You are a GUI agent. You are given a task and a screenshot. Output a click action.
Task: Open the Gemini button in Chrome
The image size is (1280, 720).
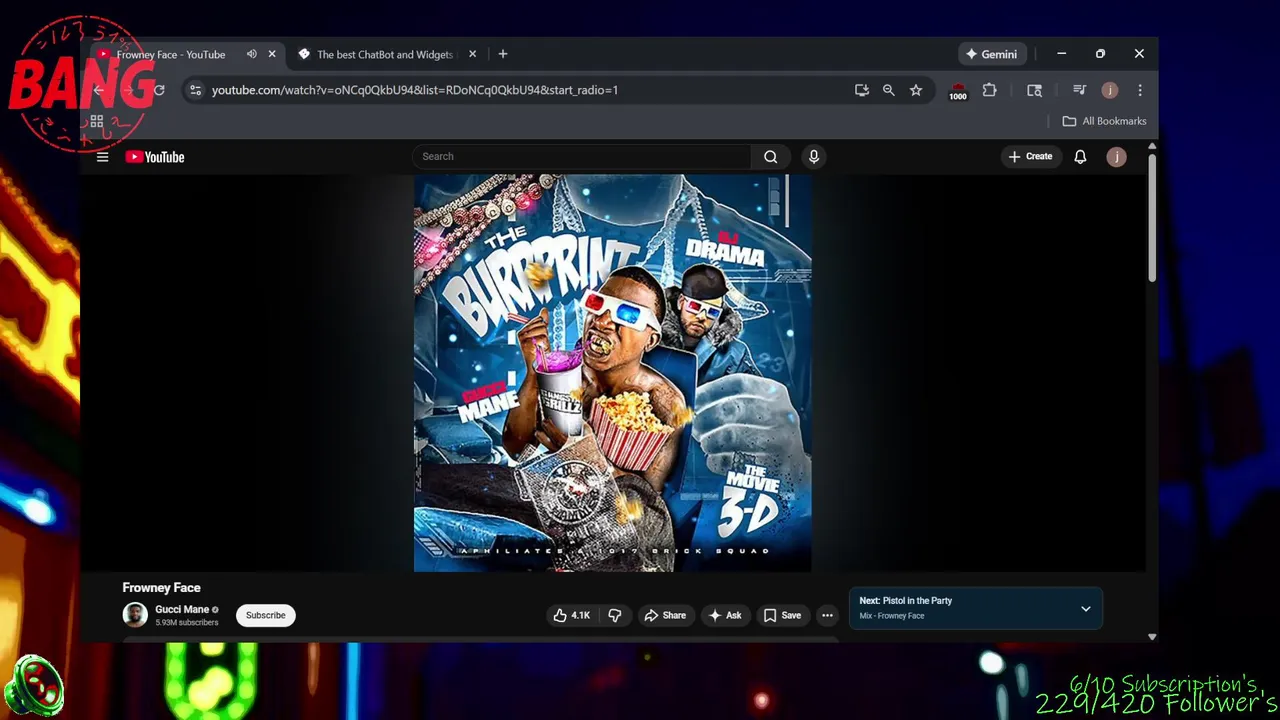point(991,54)
